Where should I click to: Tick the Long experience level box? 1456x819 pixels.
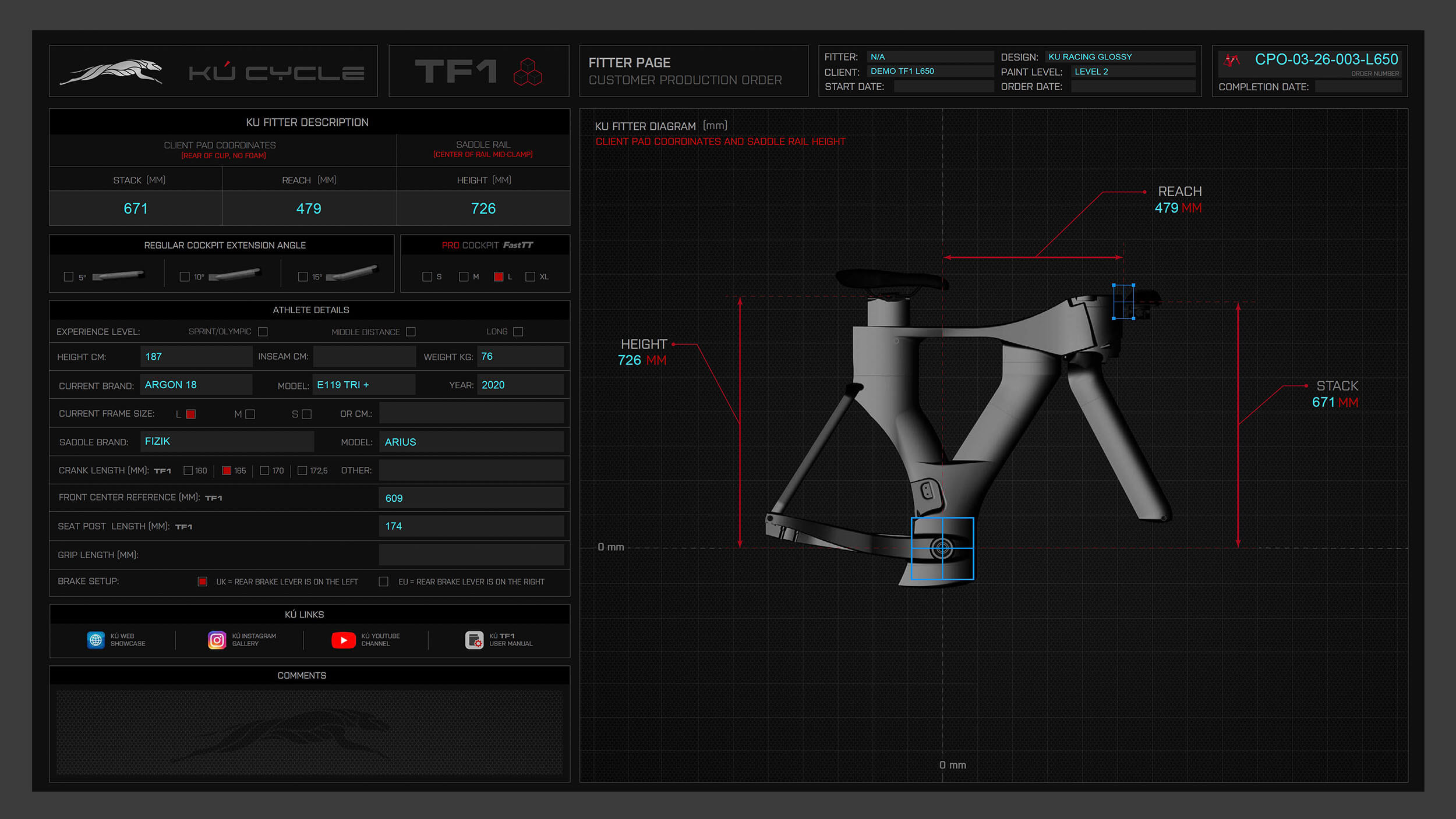(x=518, y=332)
